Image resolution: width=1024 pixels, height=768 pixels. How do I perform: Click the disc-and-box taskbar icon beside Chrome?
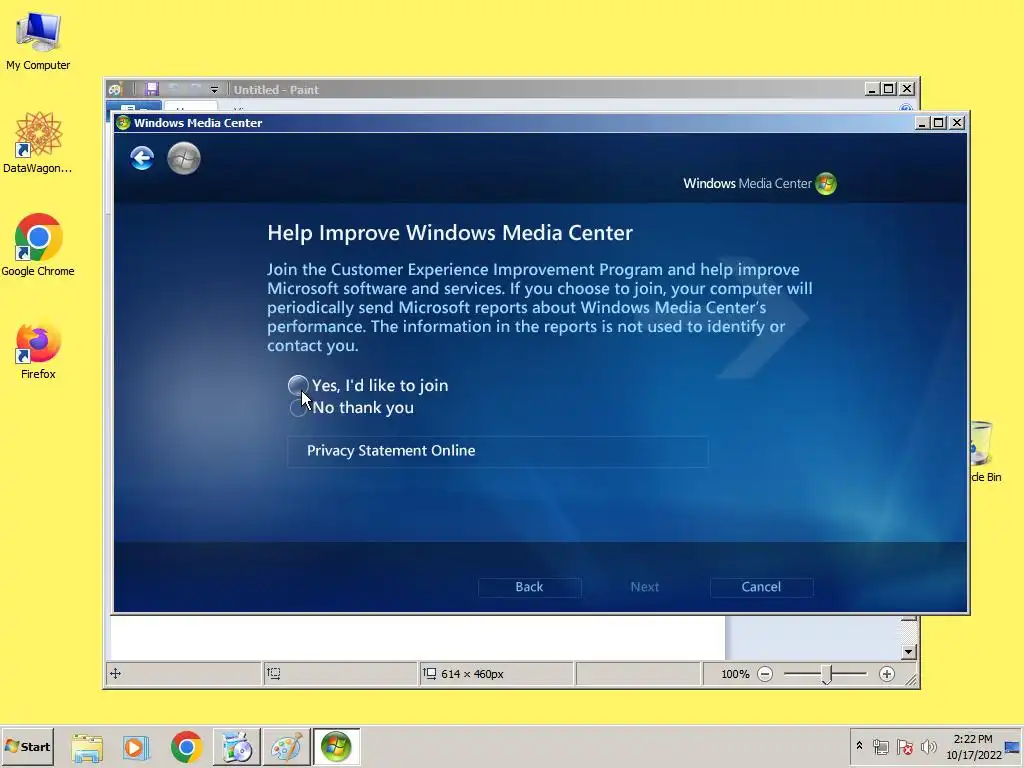237,747
